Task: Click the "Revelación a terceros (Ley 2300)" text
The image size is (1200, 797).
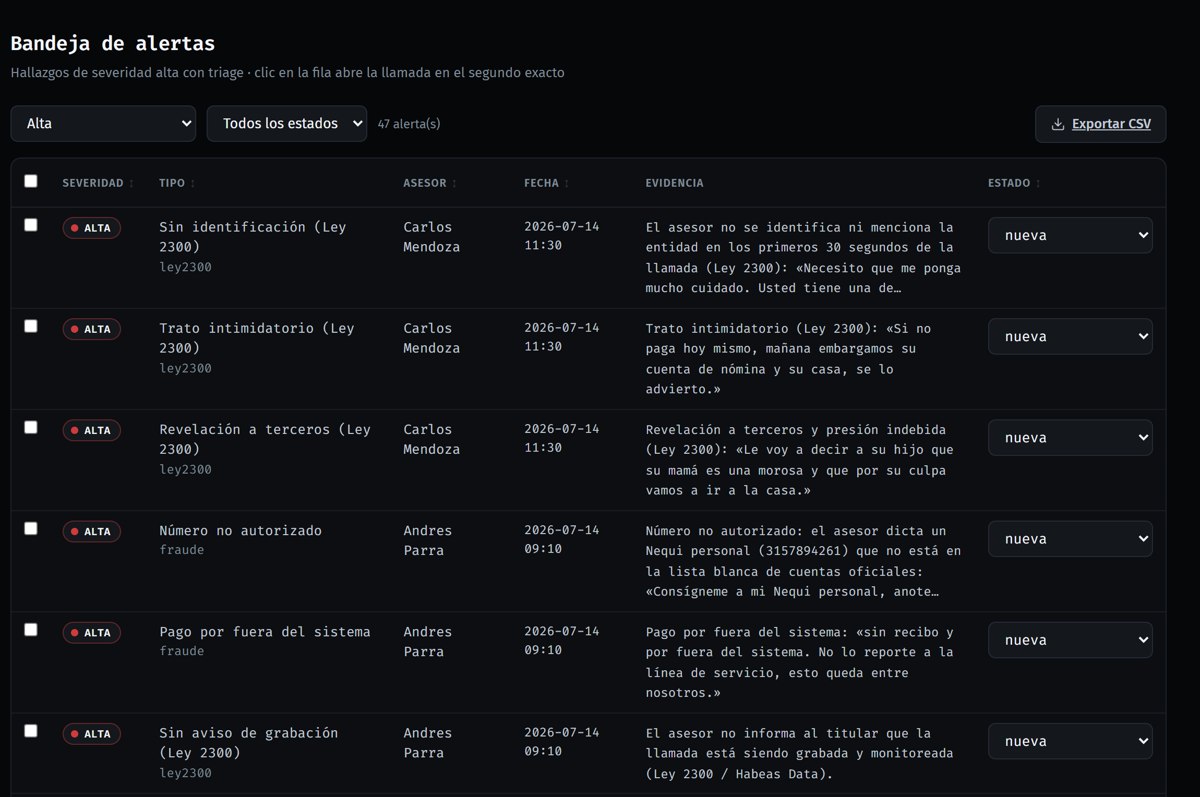Action: pos(265,439)
